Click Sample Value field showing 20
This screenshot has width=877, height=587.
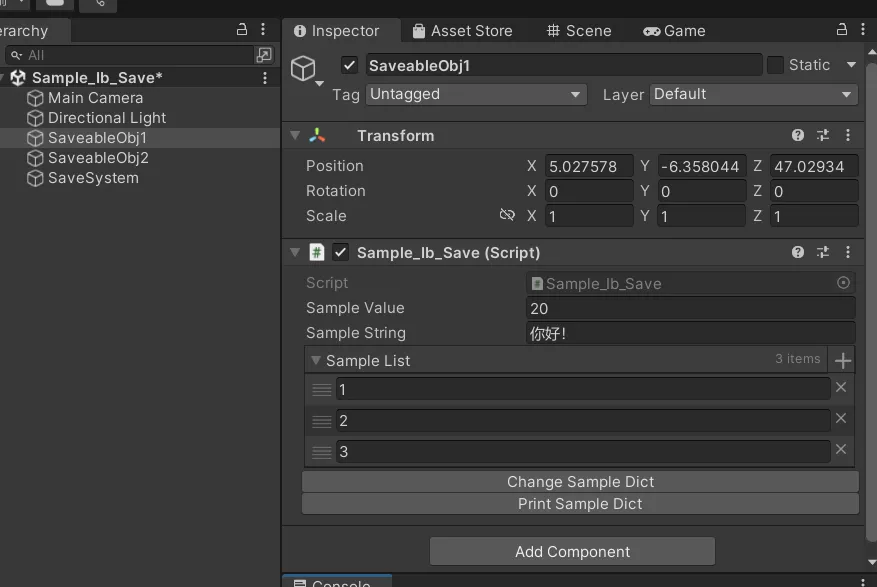(x=691, y=308)
